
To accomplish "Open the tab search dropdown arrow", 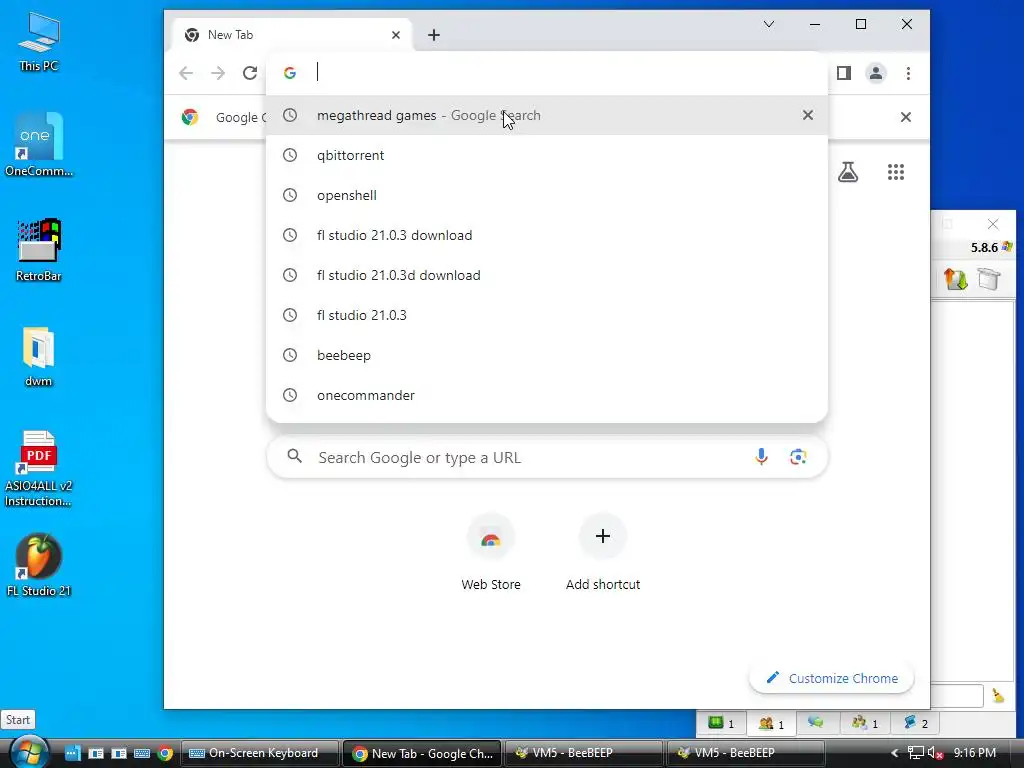I will click(769, 24).
